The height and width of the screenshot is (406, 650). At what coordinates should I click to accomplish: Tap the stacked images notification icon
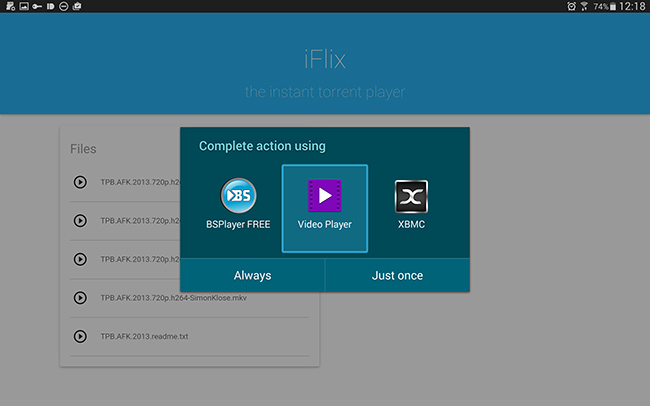[x=77, y=6]
